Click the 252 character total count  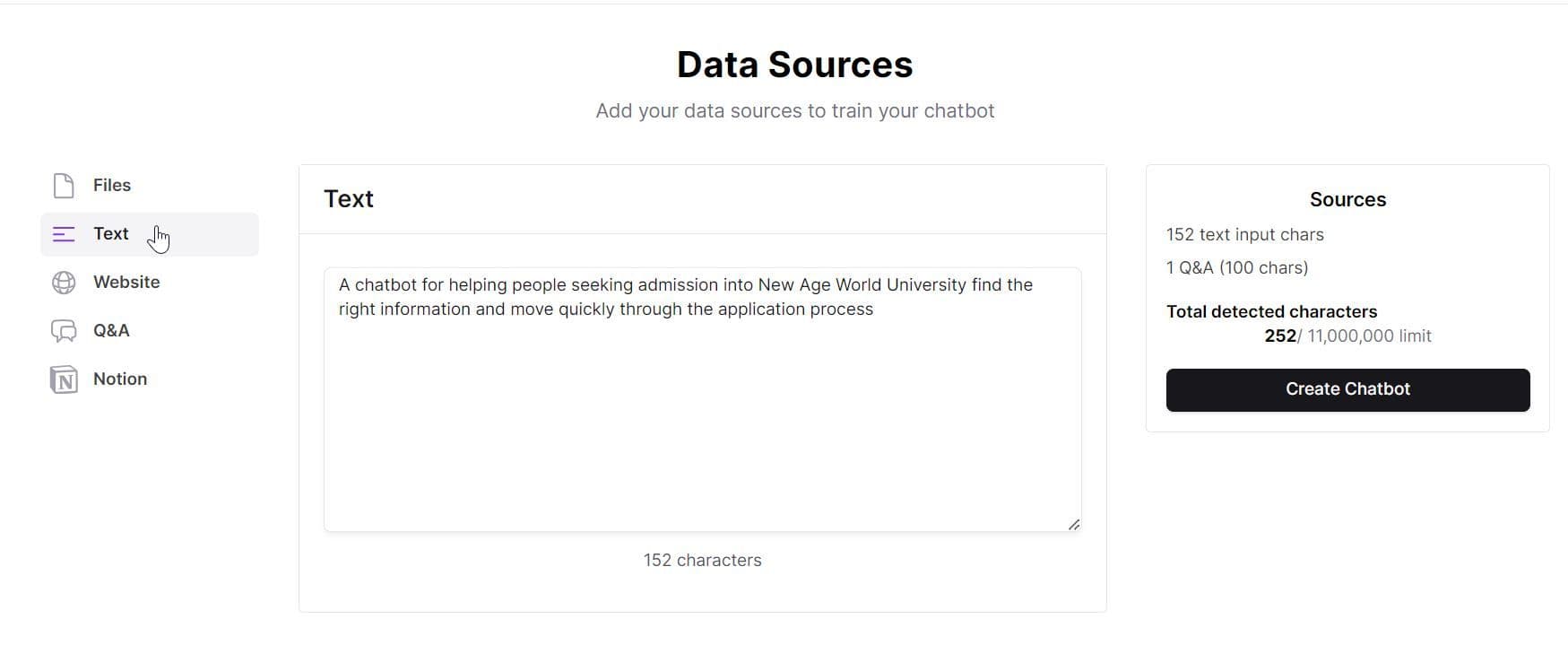pos(1279,335)
